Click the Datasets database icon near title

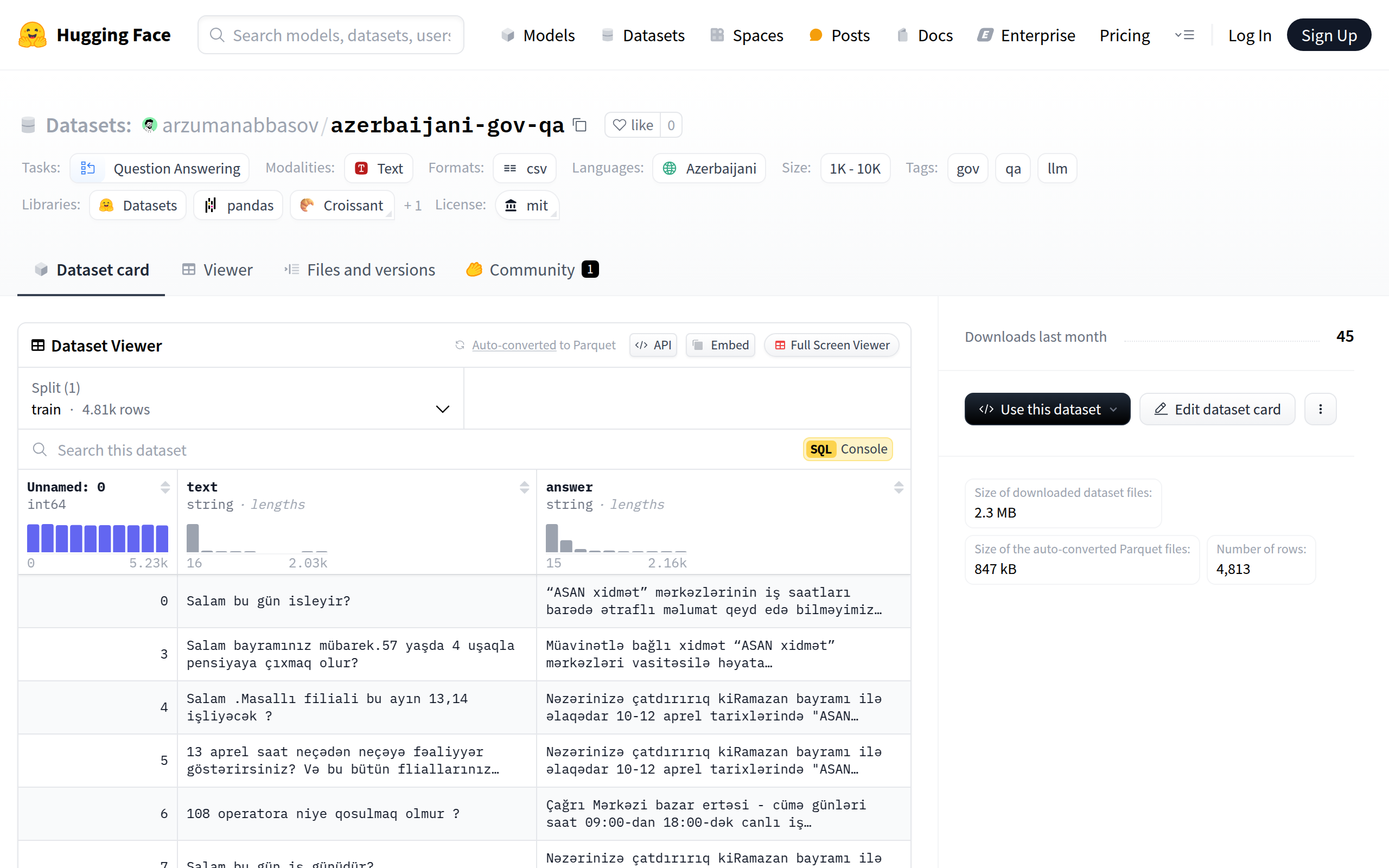(x=28, y=125)
